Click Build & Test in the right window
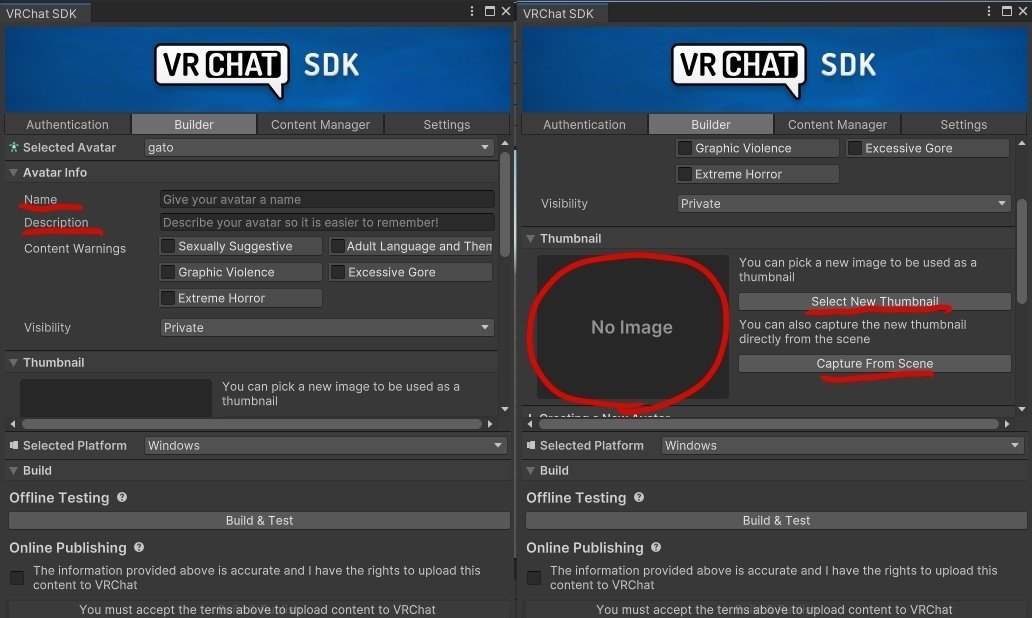 point(776,521)
